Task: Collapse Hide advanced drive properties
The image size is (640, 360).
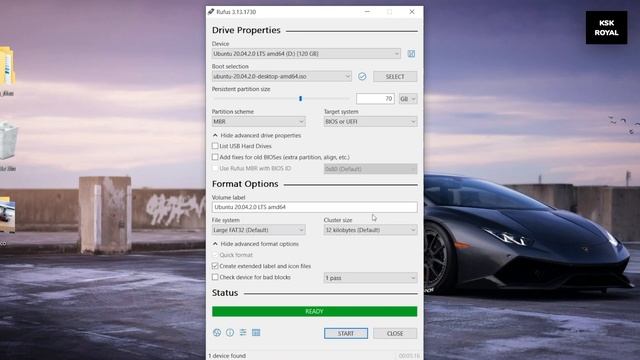Action: (257, 135)
